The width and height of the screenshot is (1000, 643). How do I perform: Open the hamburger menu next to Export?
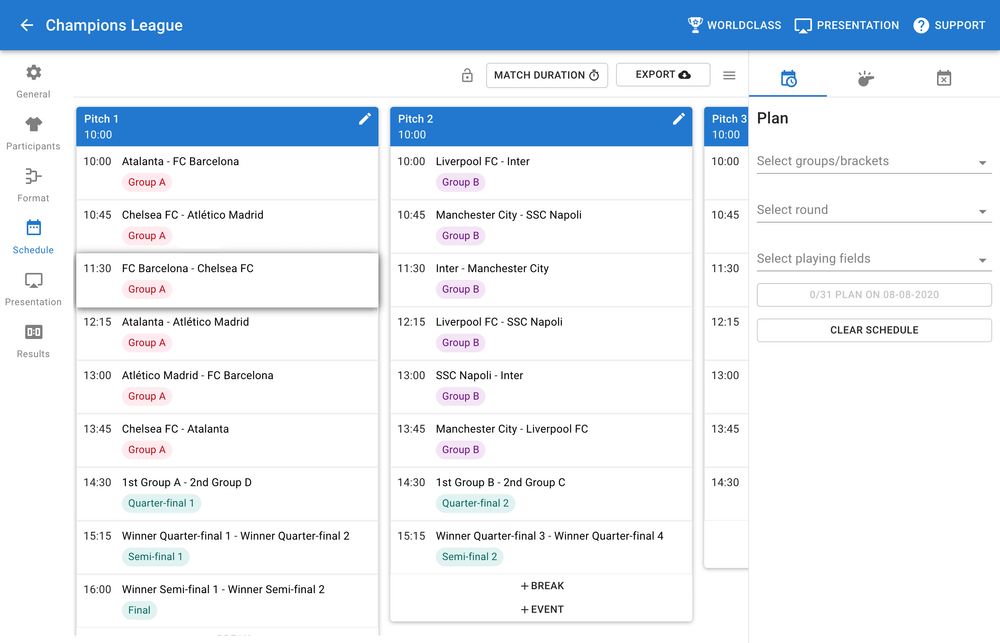pos(730,75)
